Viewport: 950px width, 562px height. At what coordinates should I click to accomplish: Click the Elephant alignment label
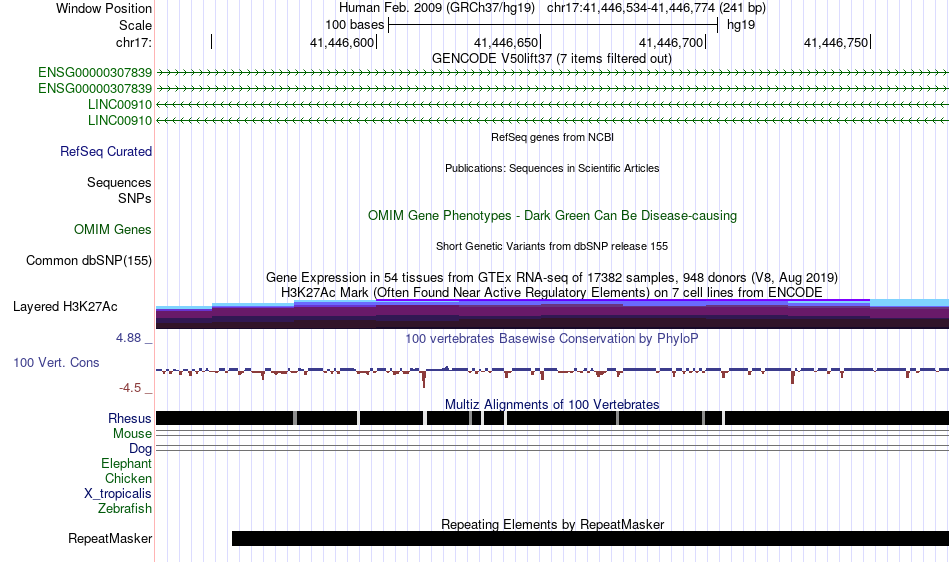coord(127,463)
